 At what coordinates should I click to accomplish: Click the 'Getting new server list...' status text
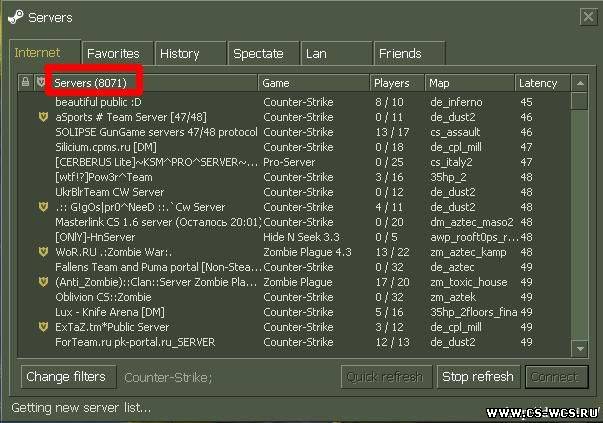pos(81,408)
